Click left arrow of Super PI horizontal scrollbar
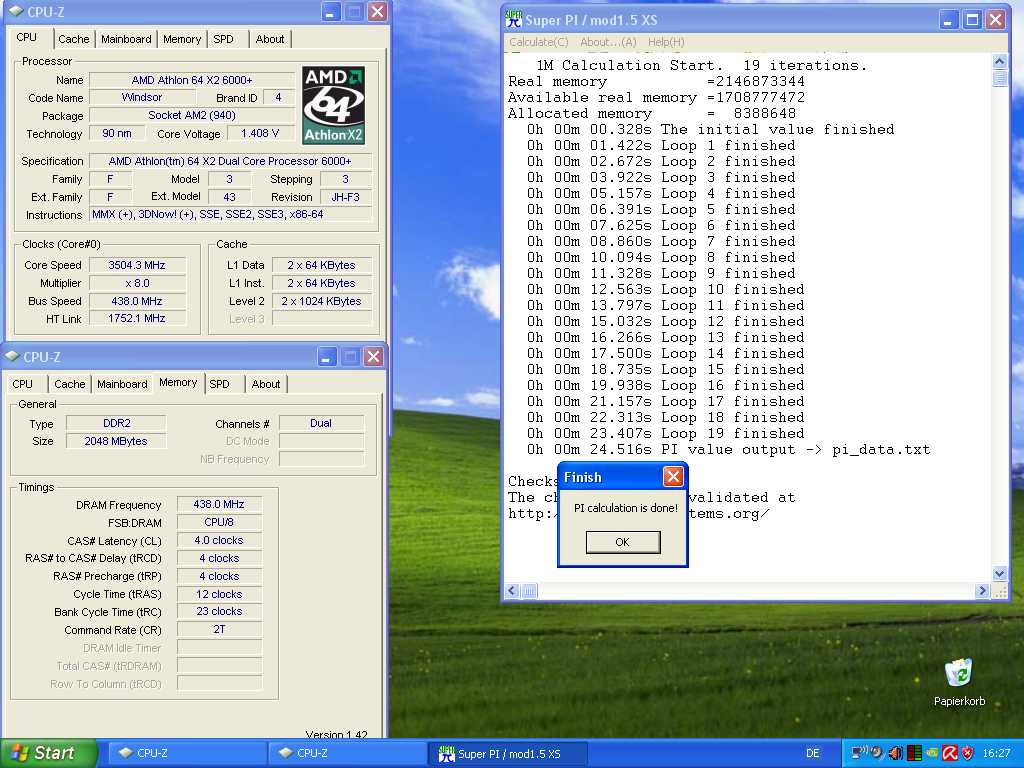 [x=512, y=591]
